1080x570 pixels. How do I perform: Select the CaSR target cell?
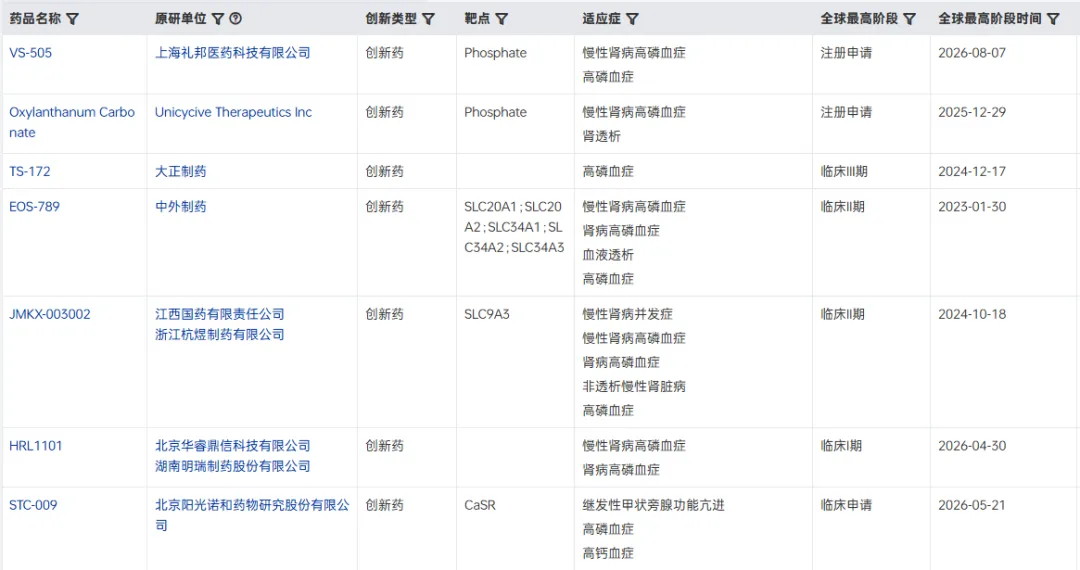tap(480, 505)
